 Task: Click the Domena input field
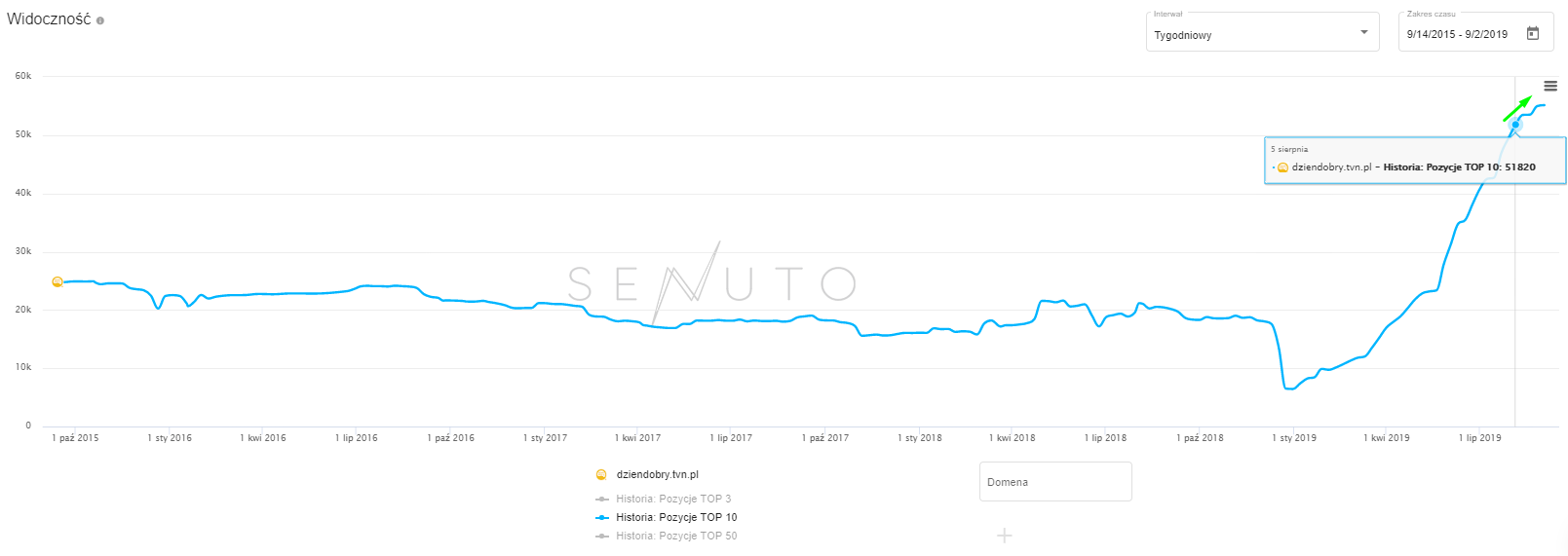tap(1055, 482)
